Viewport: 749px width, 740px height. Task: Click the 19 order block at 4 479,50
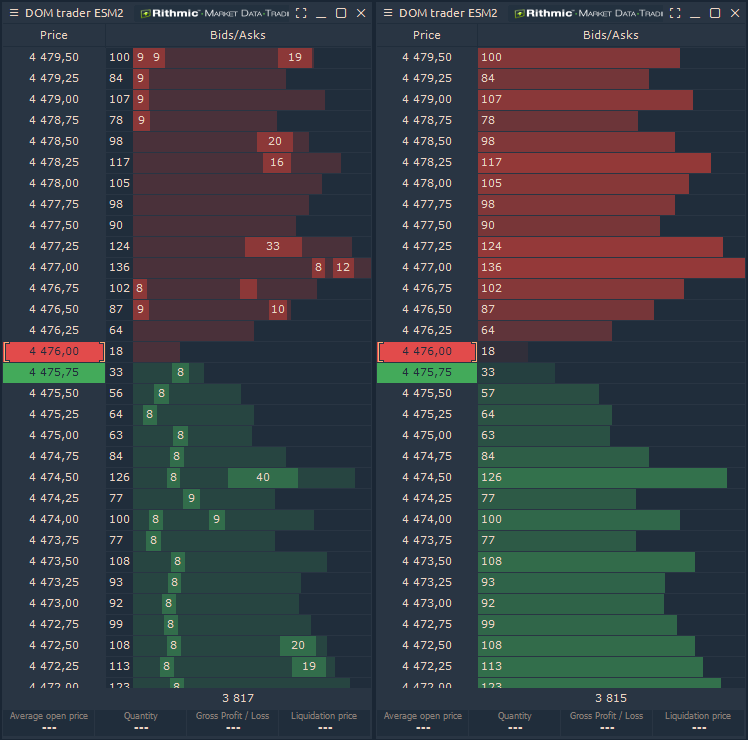click(x=294, y=58)
